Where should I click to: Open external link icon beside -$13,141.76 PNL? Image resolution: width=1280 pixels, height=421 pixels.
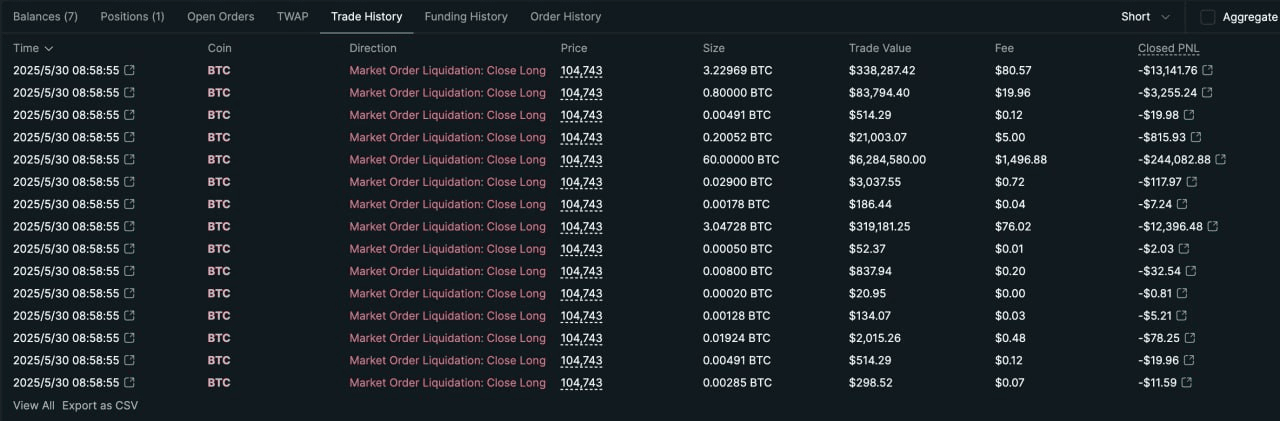point(1208,71)
